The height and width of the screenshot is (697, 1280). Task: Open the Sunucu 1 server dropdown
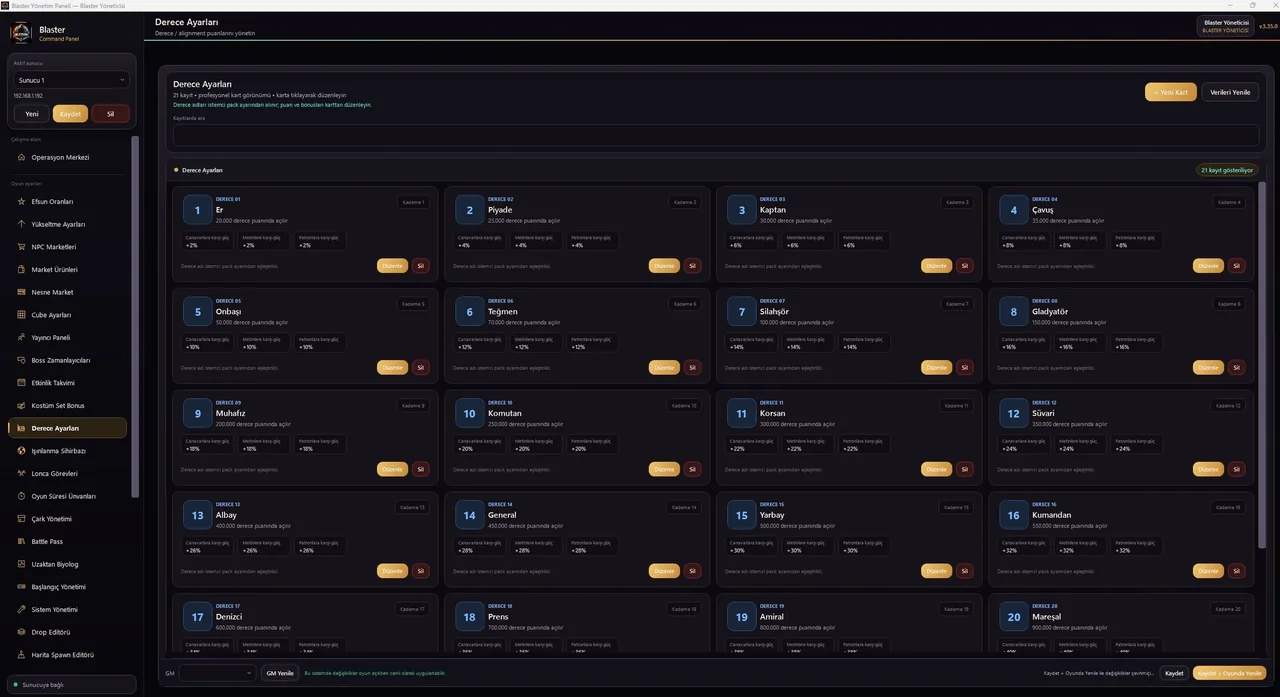pos(71,80)
